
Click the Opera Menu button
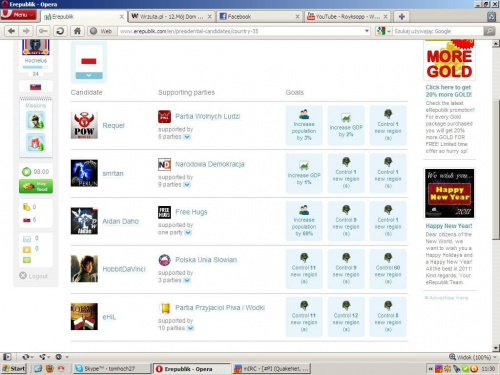click(x=18, y=15)
